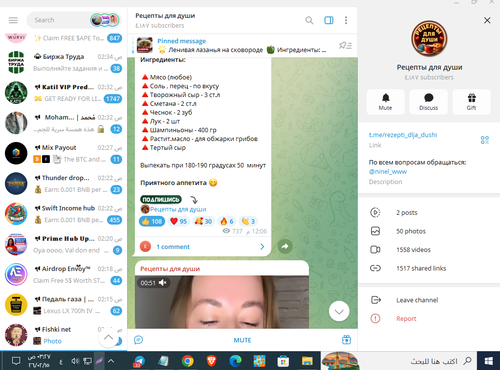Open Microsoft Store from the taskbar
Viewport: 500px width, 370px height.
pos(283,361)
